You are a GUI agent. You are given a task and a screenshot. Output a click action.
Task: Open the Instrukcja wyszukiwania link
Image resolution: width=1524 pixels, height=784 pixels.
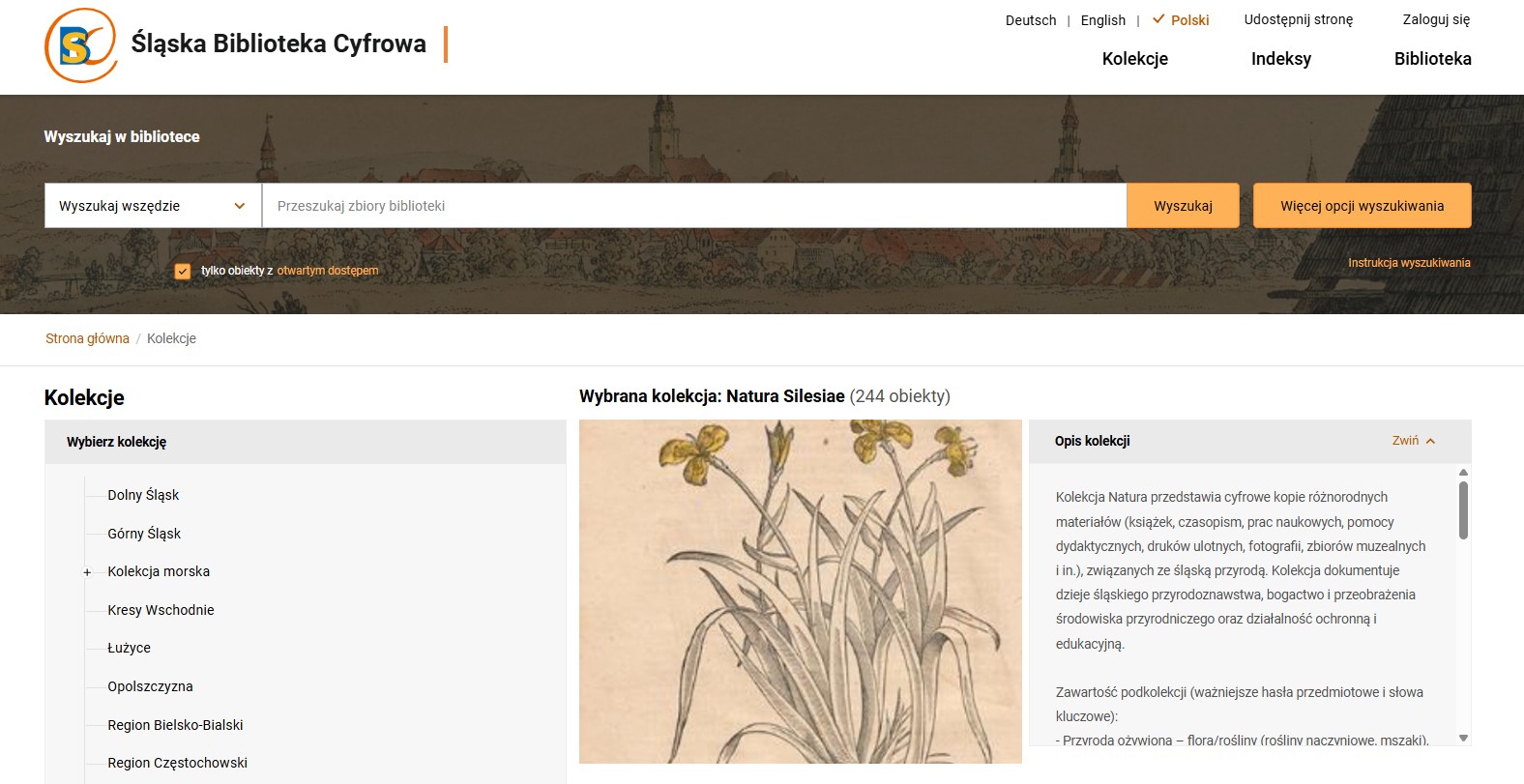(1409, 263)
